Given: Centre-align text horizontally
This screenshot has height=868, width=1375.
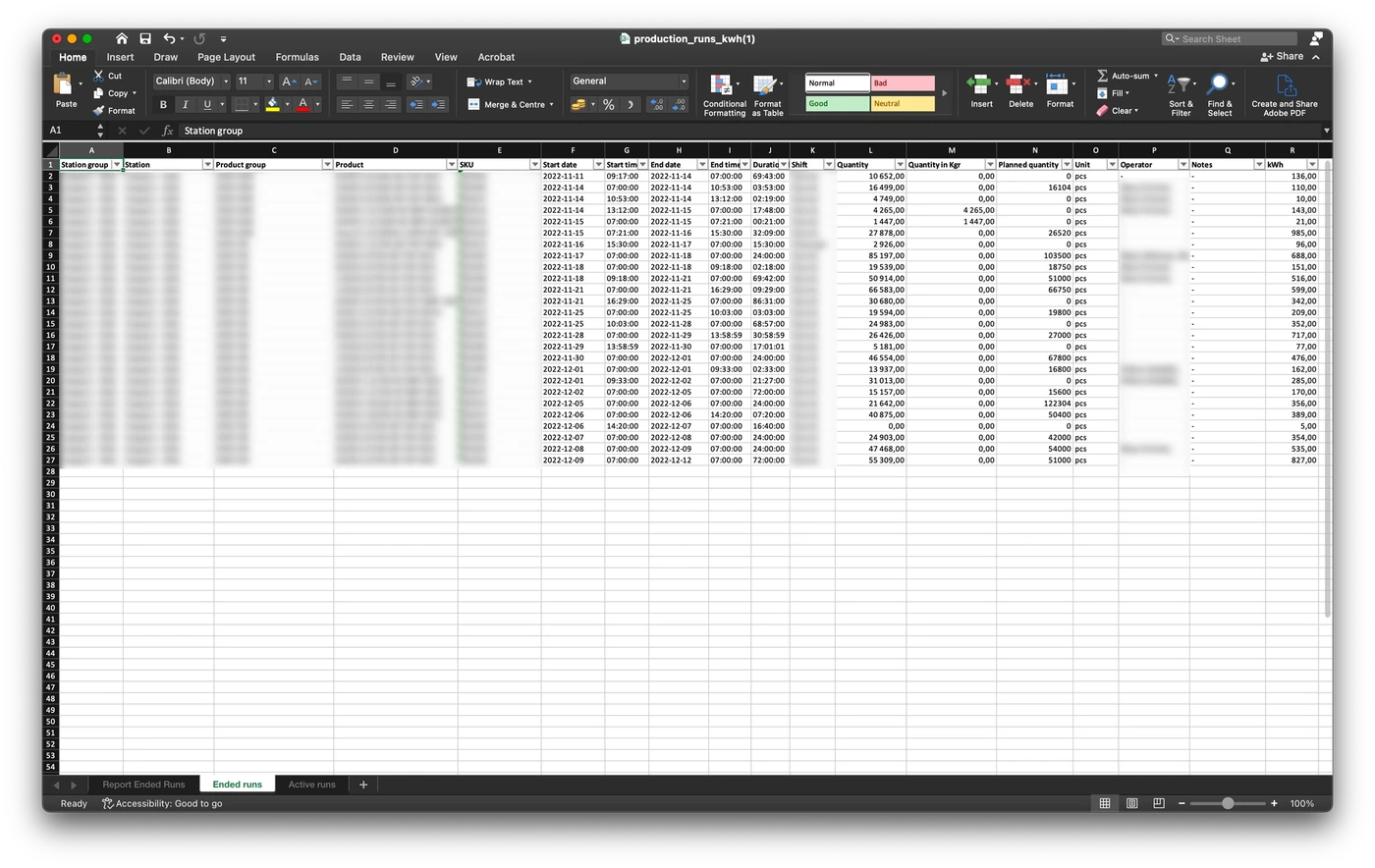Looking at the screenshot, I should pyautogui.click(x=368, y=104).
